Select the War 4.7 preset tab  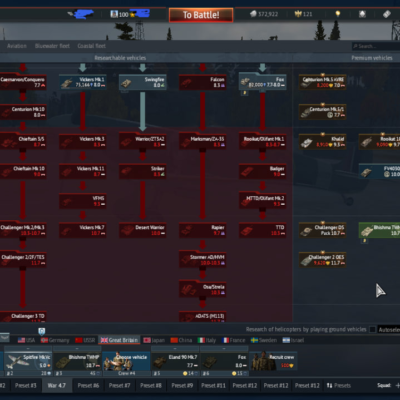click(x=57, y=386)
